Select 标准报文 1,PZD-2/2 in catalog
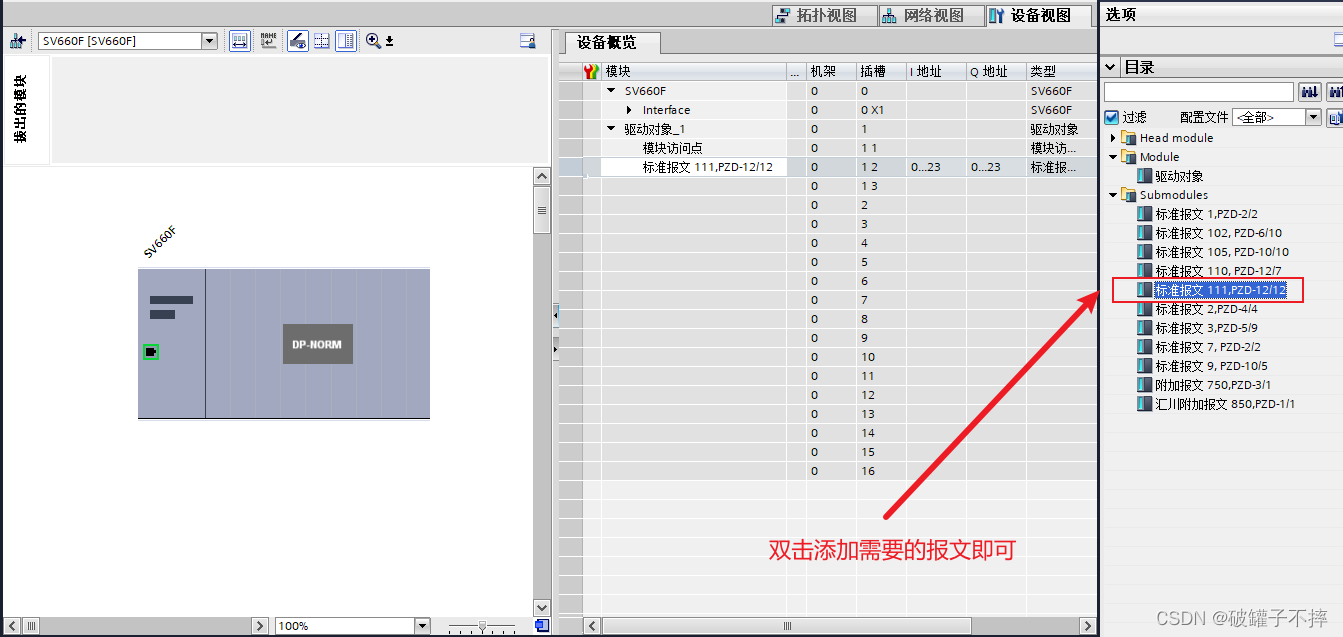 [1207, 214]
